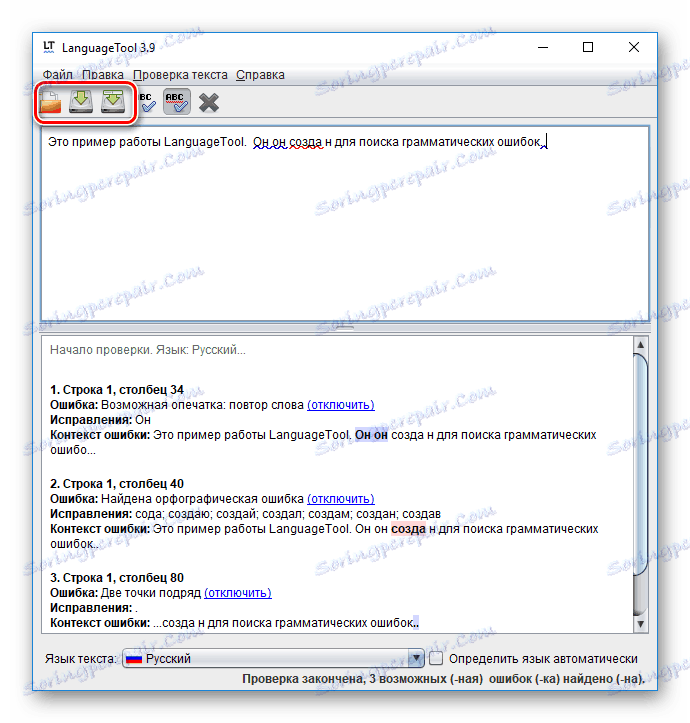The height and width of the screenshot is (723, 690).
Task: Disable the two dots rule link
Action: 238,593
